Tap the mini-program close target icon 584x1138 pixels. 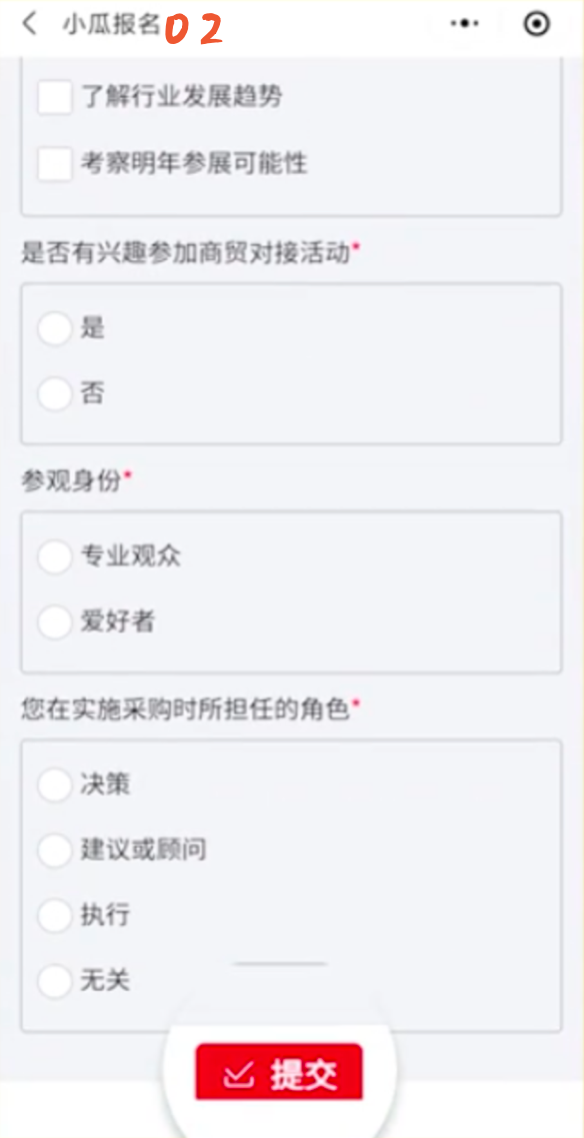[x=536, y=24]
